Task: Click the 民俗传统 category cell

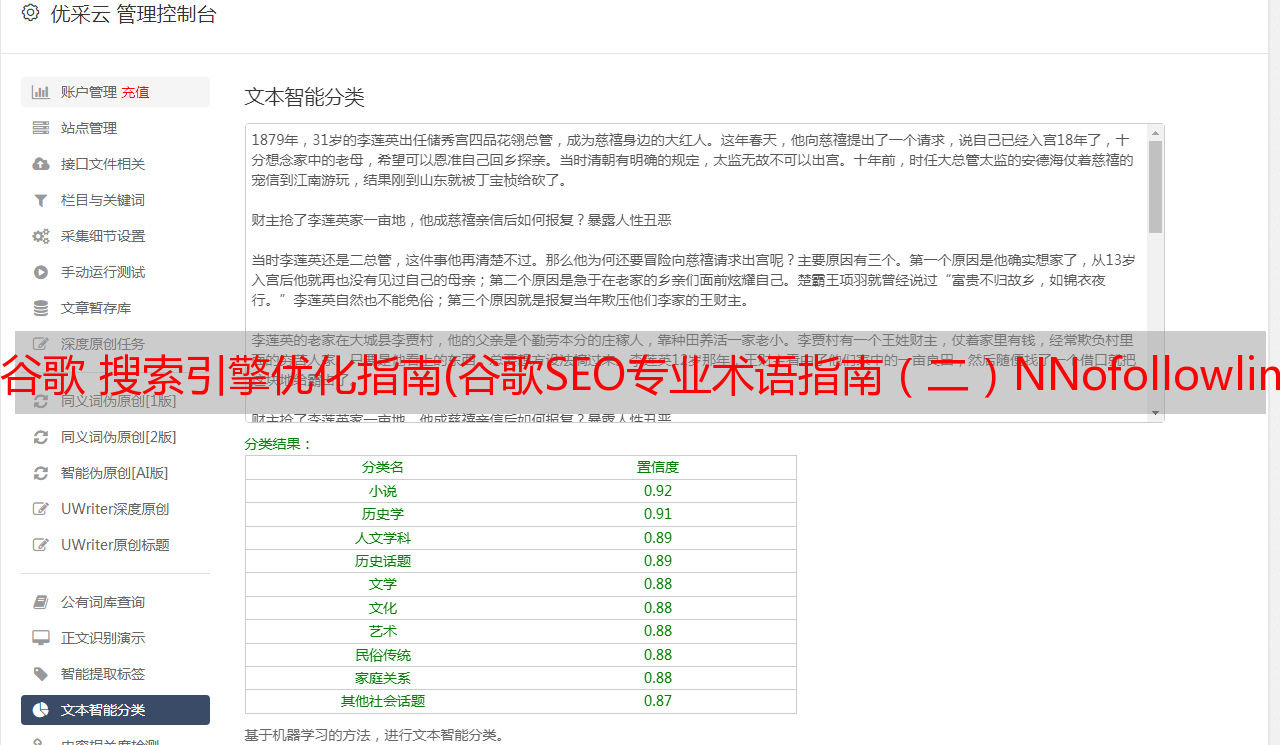Action: pos(383,655)
